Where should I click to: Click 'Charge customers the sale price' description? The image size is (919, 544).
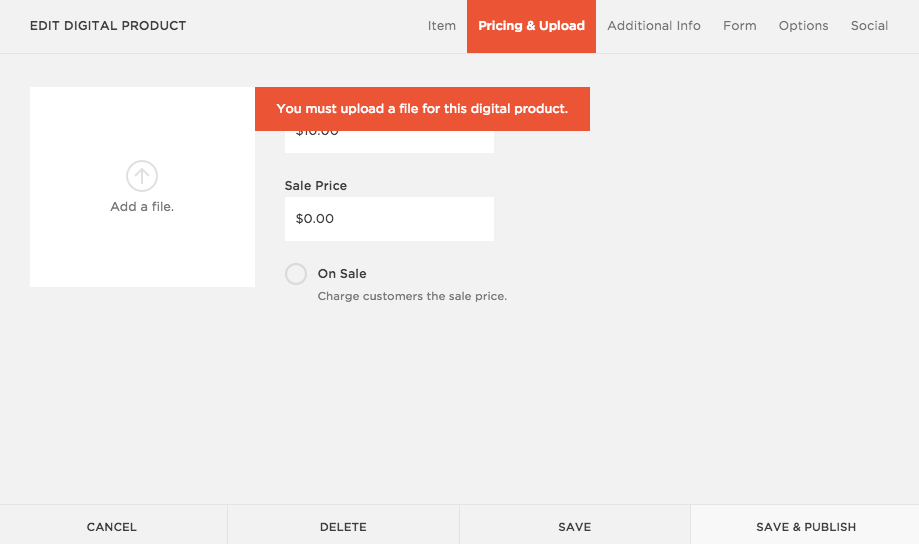(x=412, y=297)
